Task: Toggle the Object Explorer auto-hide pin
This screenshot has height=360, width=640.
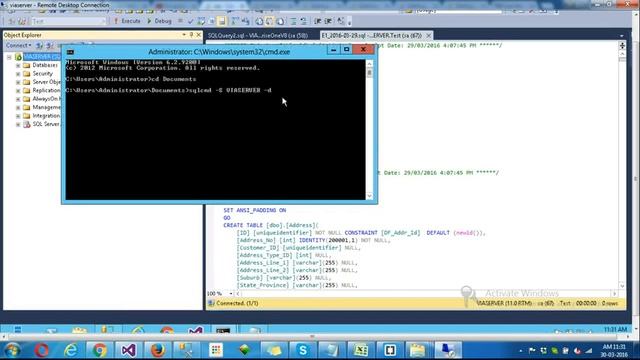Action: click(x=191, y=35)
